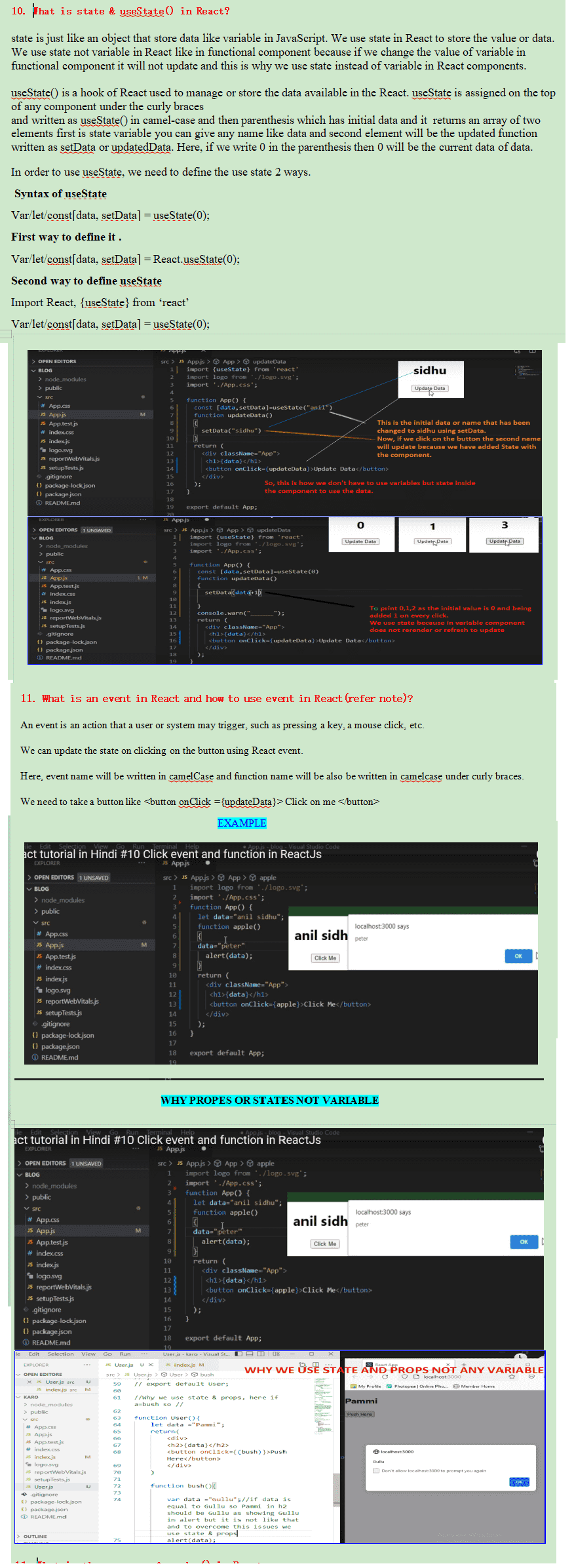Open README.md icon in the KARO explorer
This screenshot has height=1568, width=574.
tap(24, 1516)
